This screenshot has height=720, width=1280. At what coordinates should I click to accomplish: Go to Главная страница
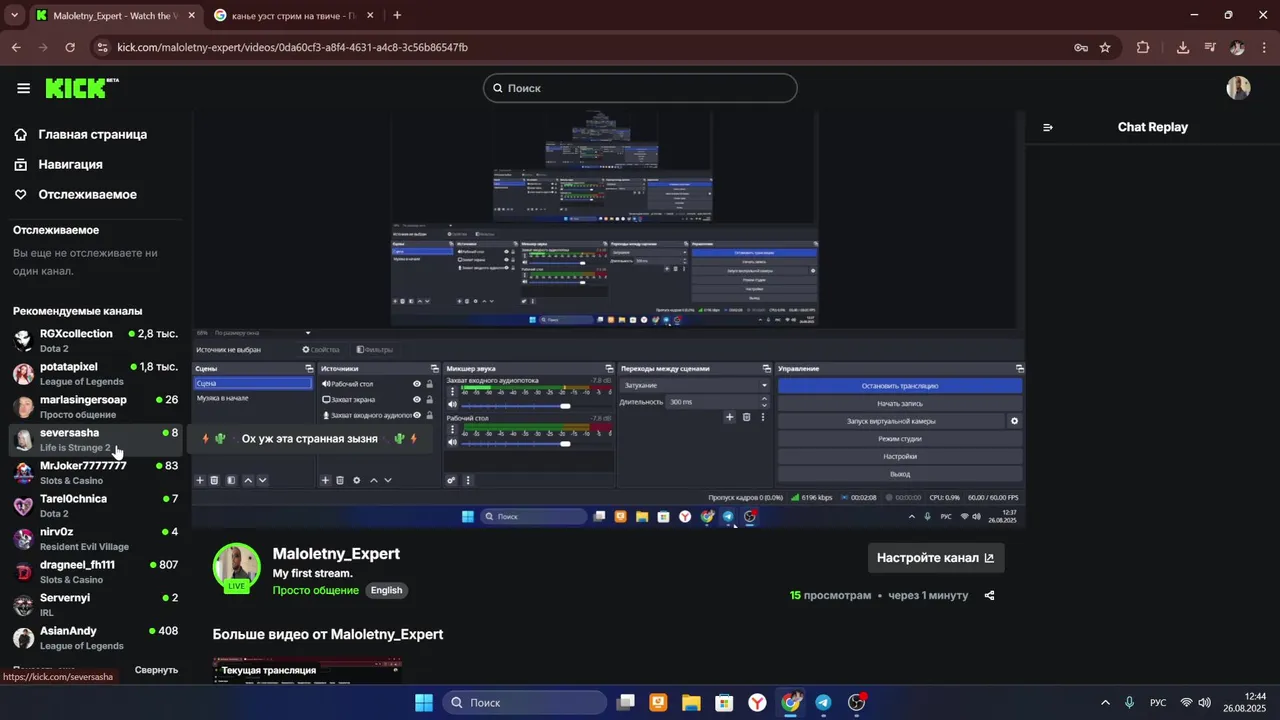pos(92,134)
